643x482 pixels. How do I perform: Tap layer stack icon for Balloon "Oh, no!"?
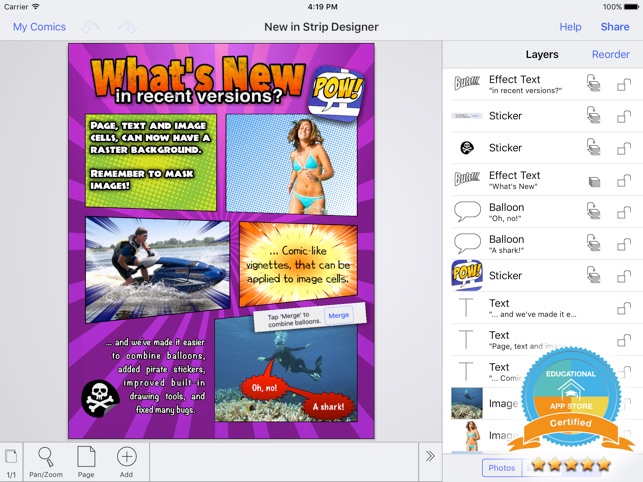pyautogui.click(x=593, y=212)
